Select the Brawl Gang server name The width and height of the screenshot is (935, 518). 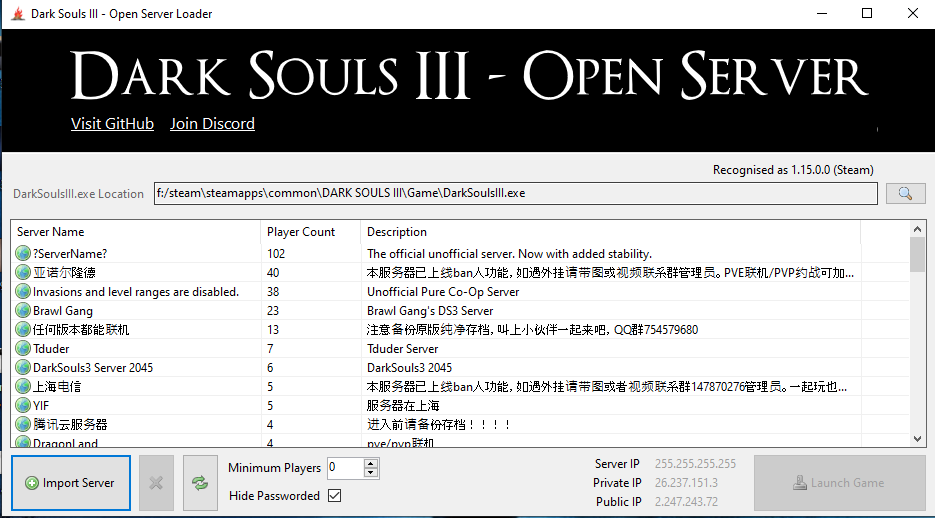(63, 311)
